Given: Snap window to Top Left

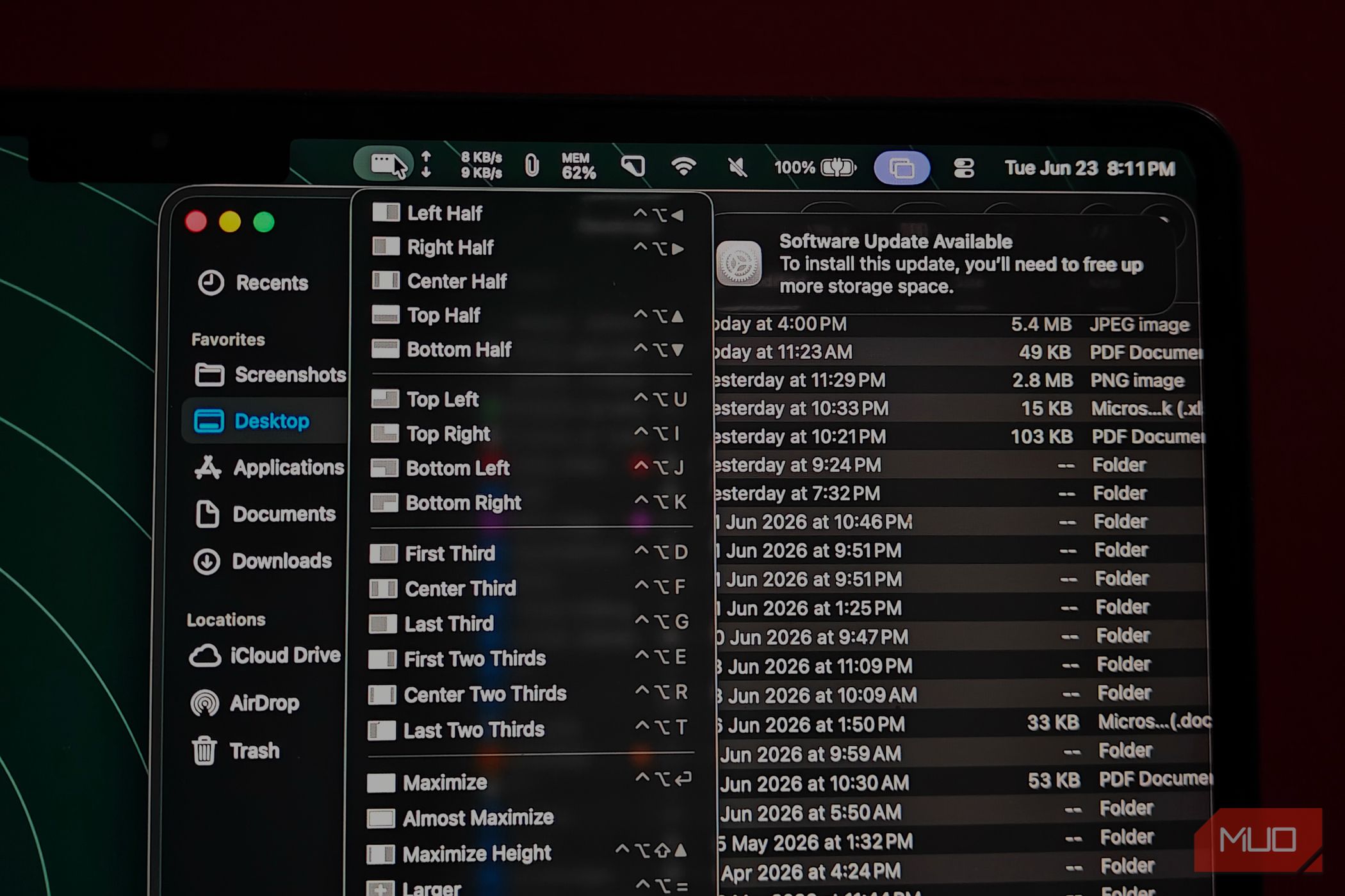Looking at the screenshot, I should 528,399.
